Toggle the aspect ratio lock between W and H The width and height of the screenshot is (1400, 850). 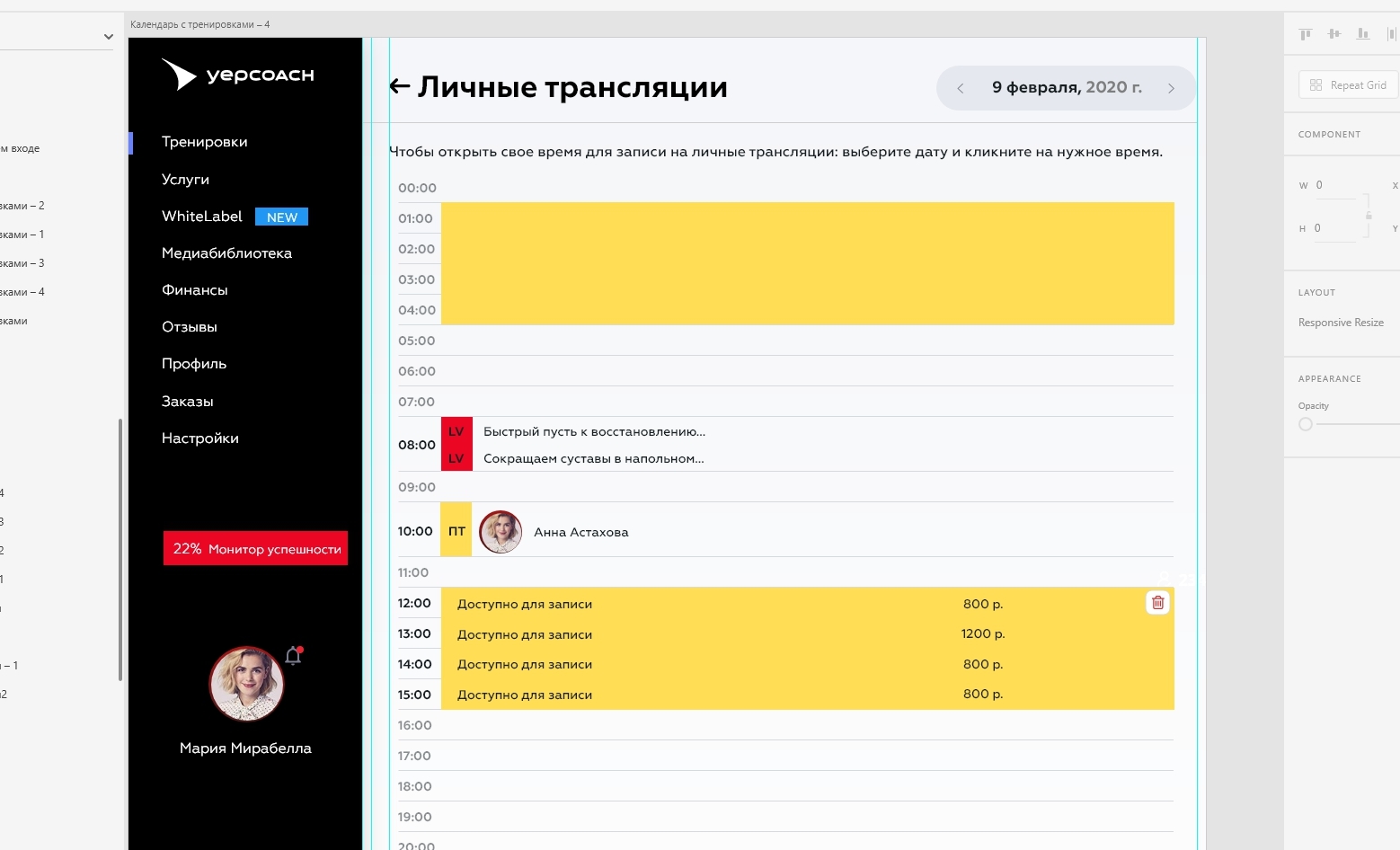click(x=1369, y=216)
